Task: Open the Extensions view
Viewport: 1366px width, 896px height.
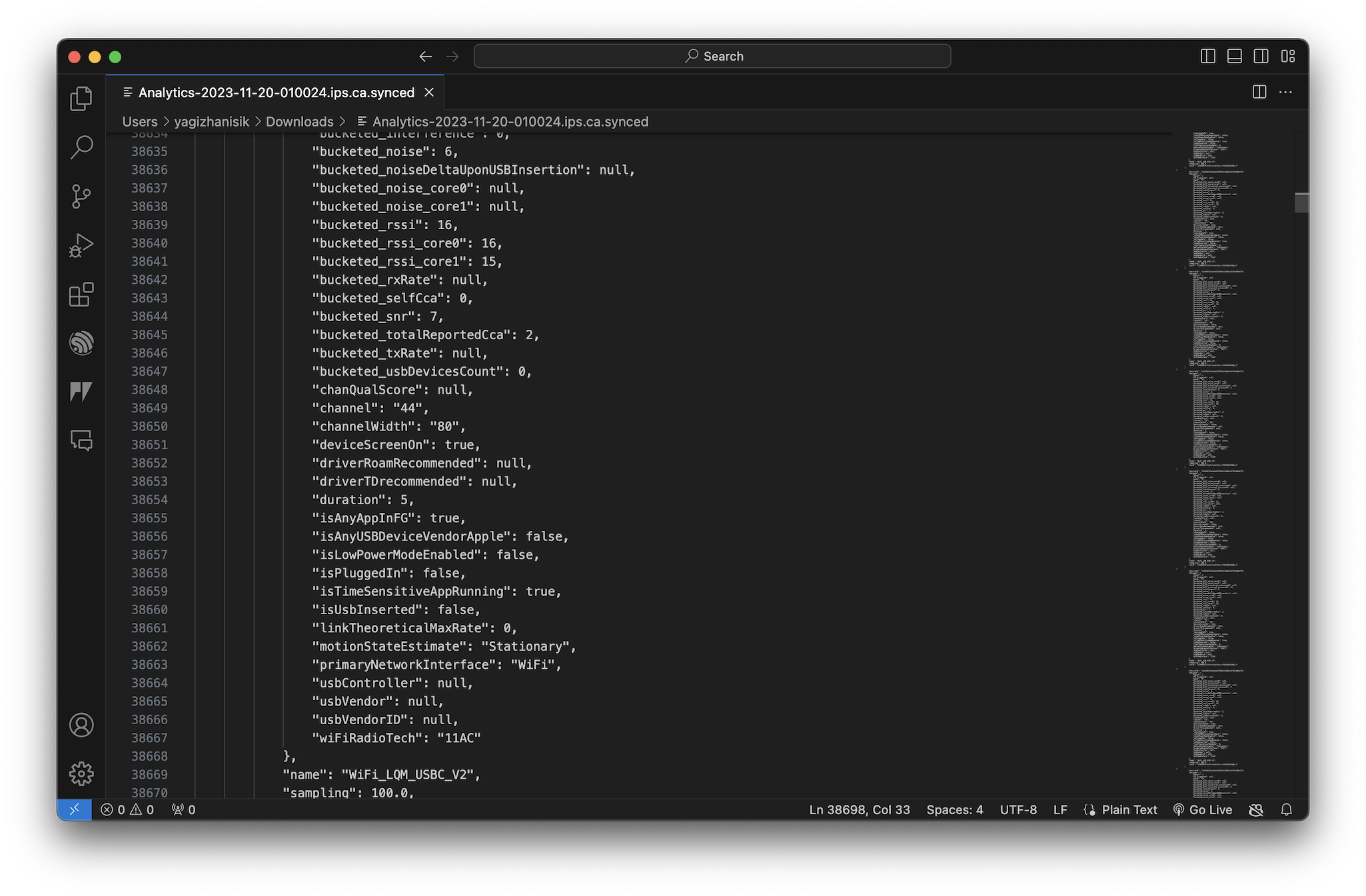Action: tap(81, 294)
